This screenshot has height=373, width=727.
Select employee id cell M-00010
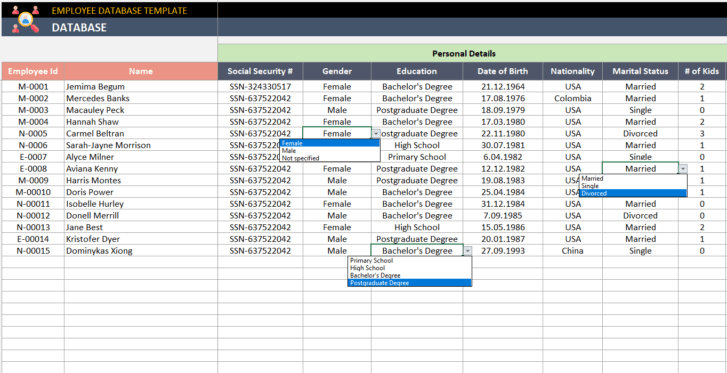point(33,192)
